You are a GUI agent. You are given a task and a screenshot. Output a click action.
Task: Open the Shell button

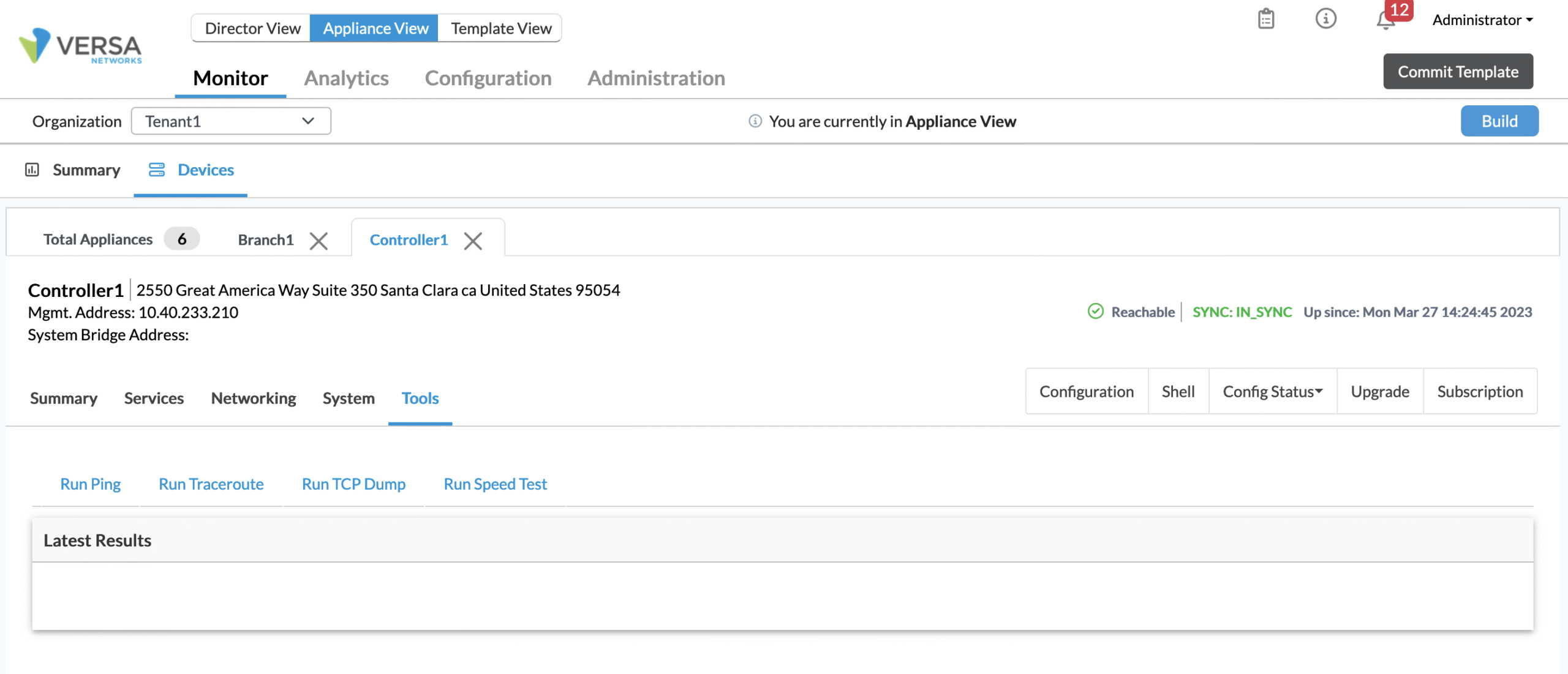coord(1178,392)
